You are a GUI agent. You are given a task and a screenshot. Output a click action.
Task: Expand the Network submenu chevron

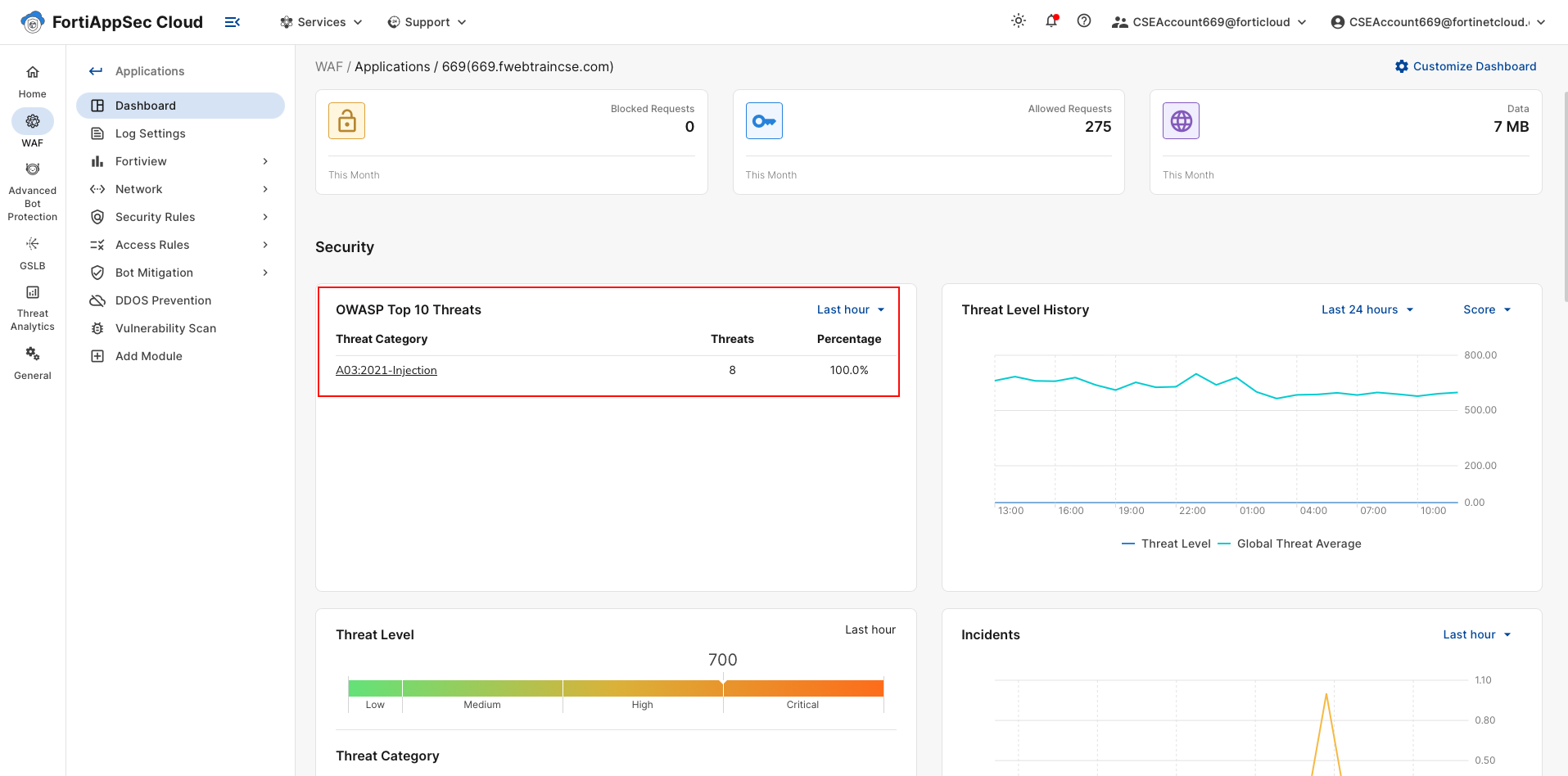pyautogui.click(x=265, y=189)
